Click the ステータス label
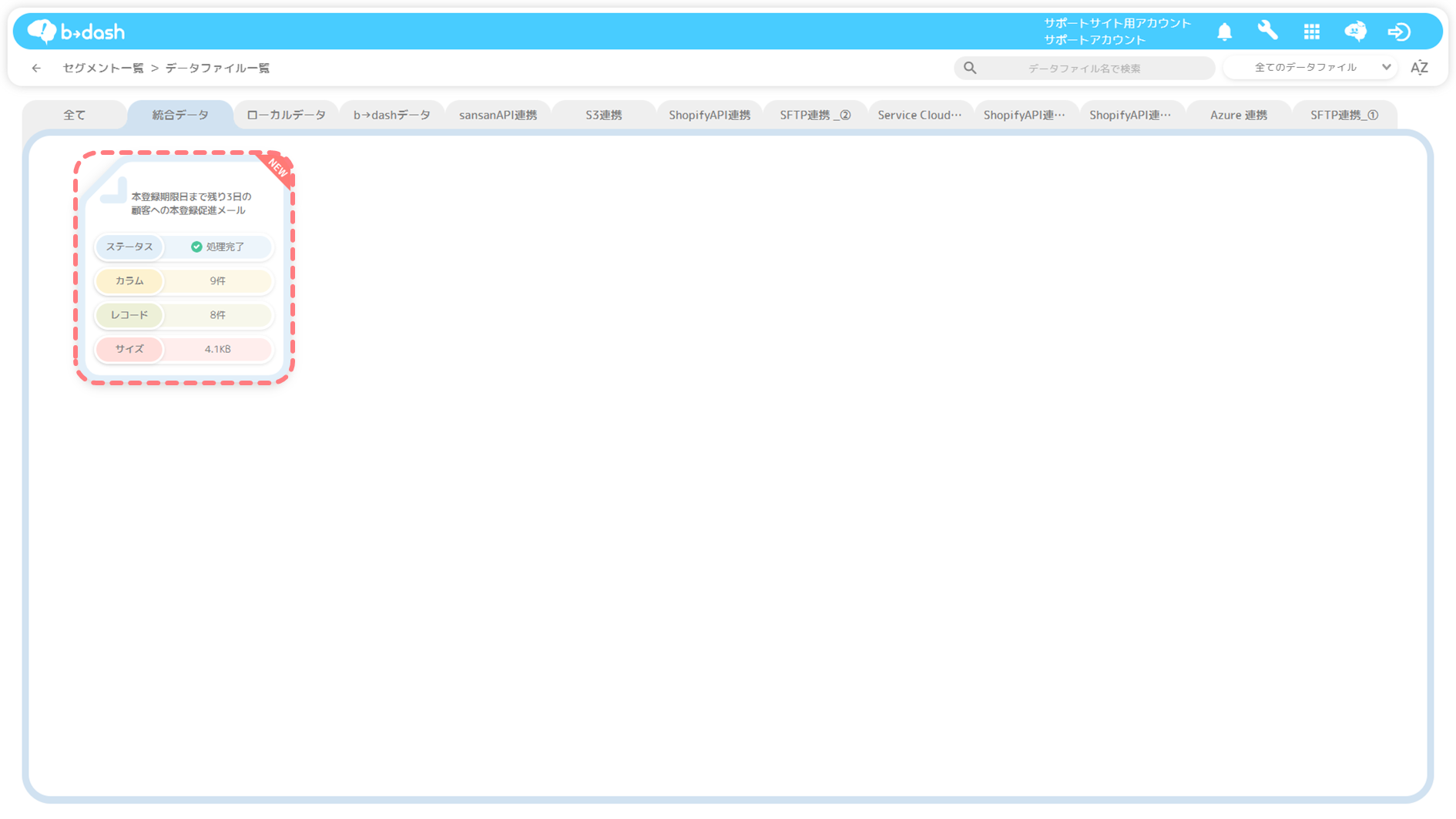This screenshot has width=1456, height=819. (129, 247)
